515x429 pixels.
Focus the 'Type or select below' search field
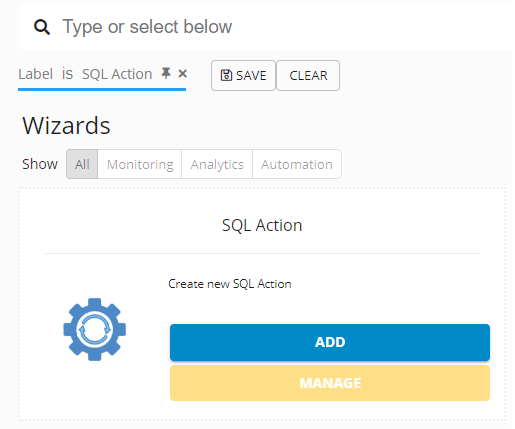point(287,27)
